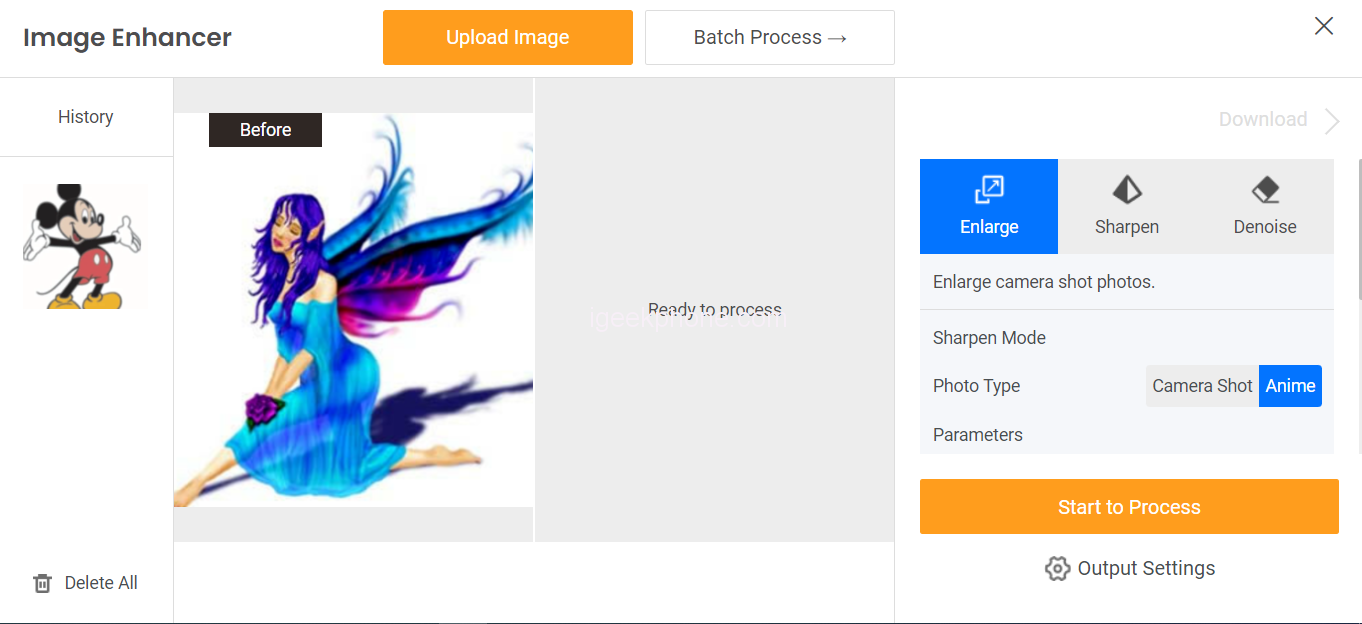Click the Download arrow chevron
This screenshot has width=1362, height=624.
(1332, 121)
